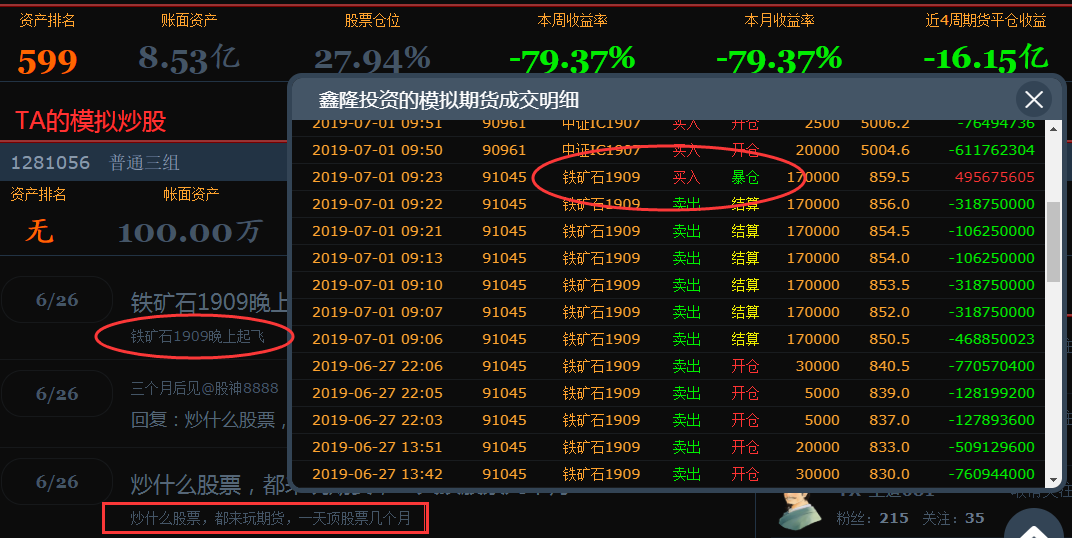Select the 6/26 date badge beside 铁矿石1909 post
Screen dimensions: 1072x538
tap(57, 300)
